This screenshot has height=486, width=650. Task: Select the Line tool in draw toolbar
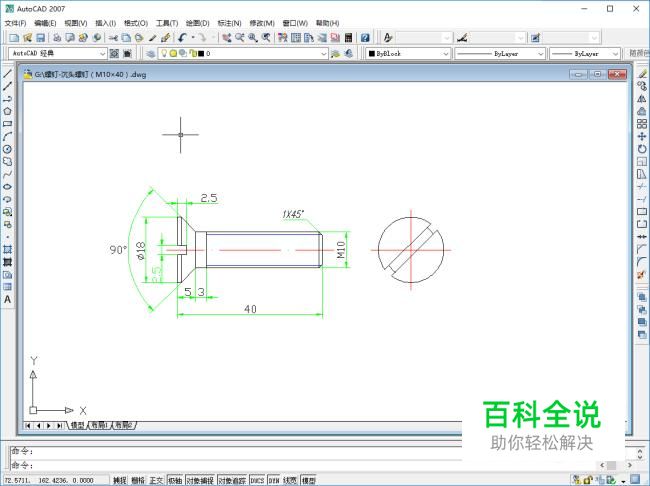click(7, 74)
